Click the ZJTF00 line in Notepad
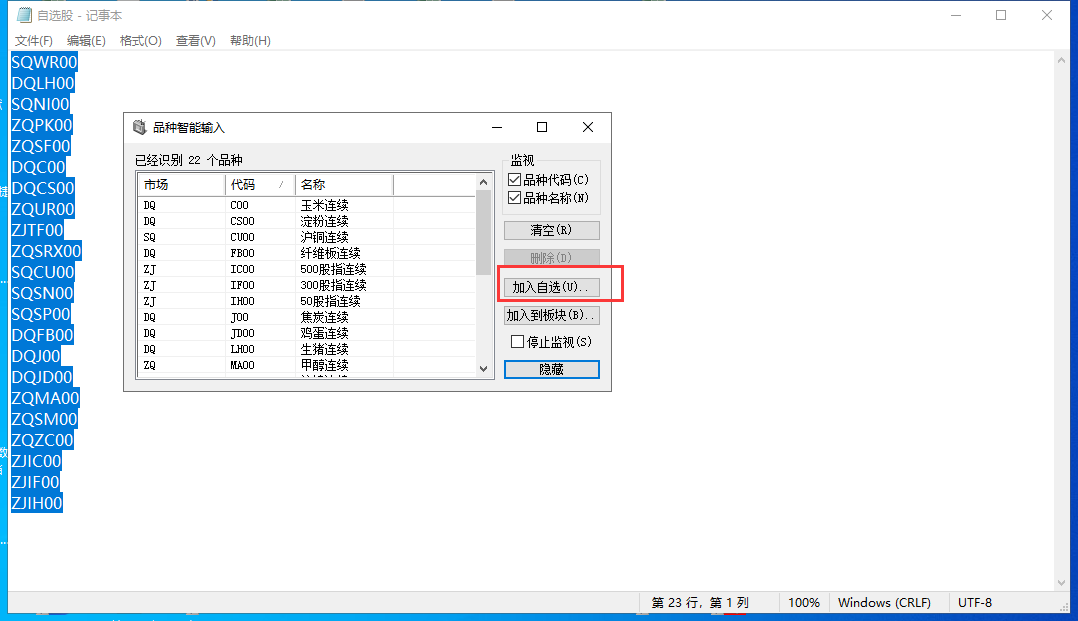The height and width of the screenshot is (621, 1078). pos(37,230)
